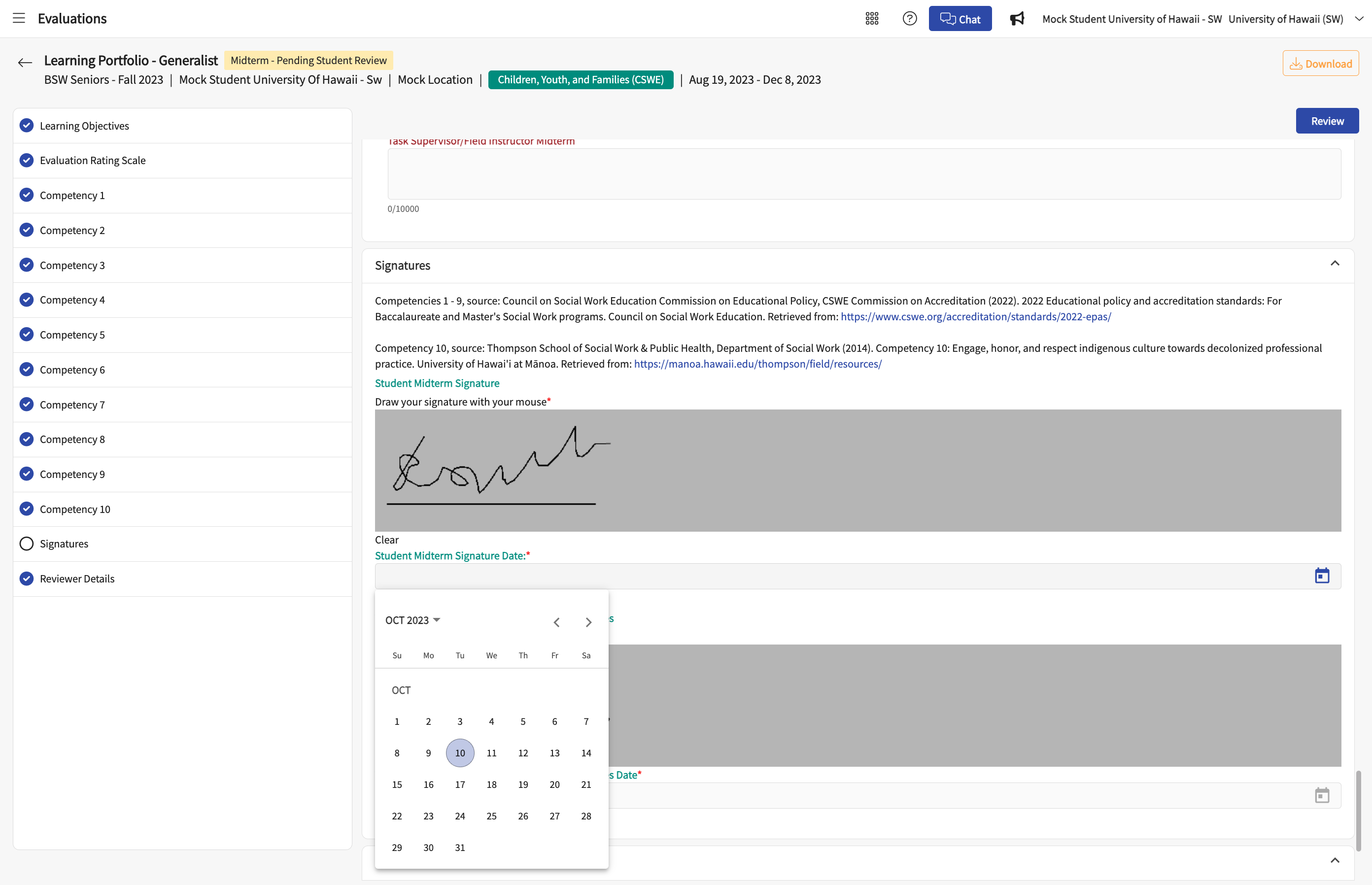Click the Competency 7 checkmark icon
Screen dimensions: 1372x885
(x=27, y=404)
